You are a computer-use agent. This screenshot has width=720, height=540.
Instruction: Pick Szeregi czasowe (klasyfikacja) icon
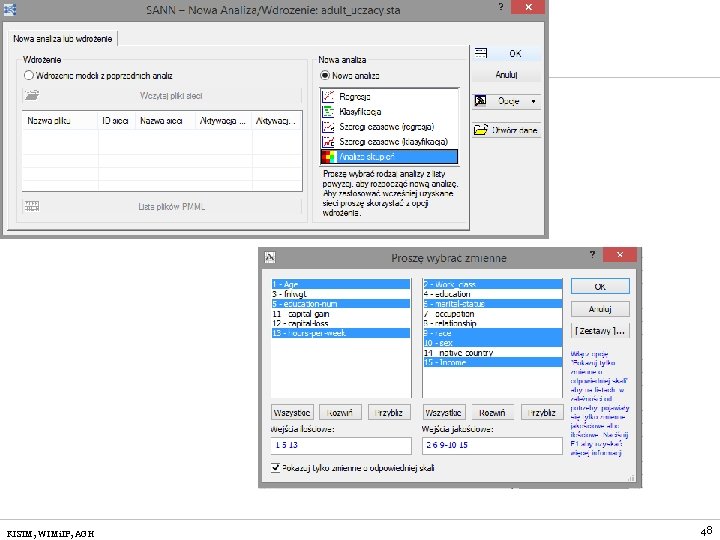tap(328, 141)
